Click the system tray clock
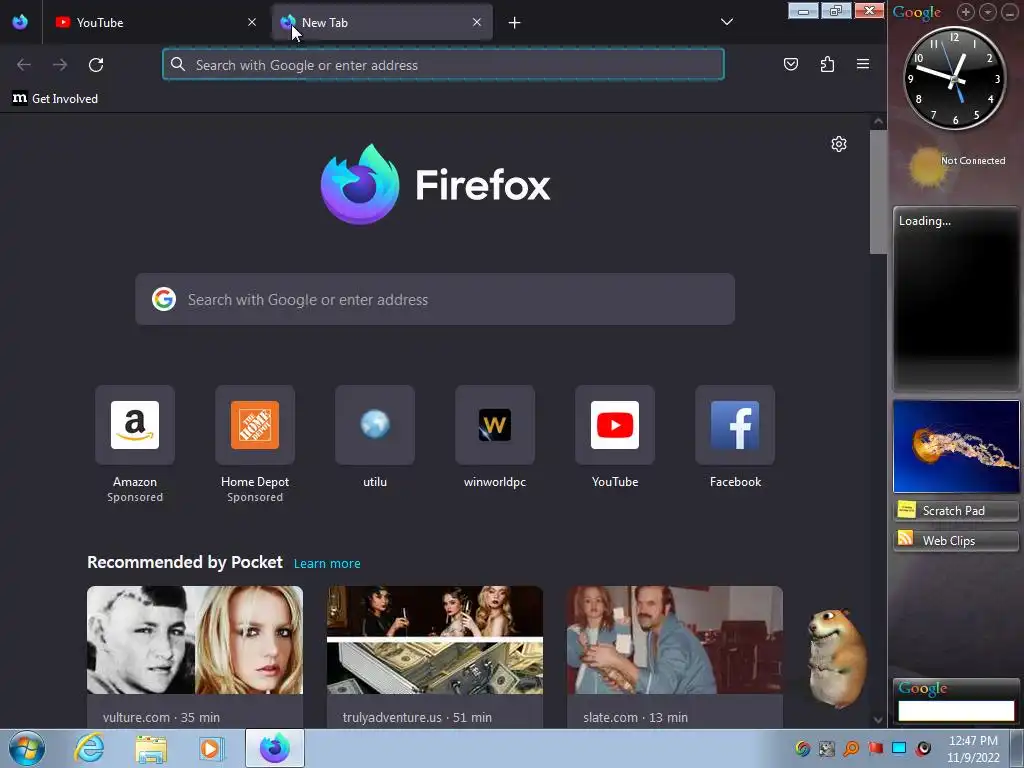 pyautogui.click(x=973, y=749)
